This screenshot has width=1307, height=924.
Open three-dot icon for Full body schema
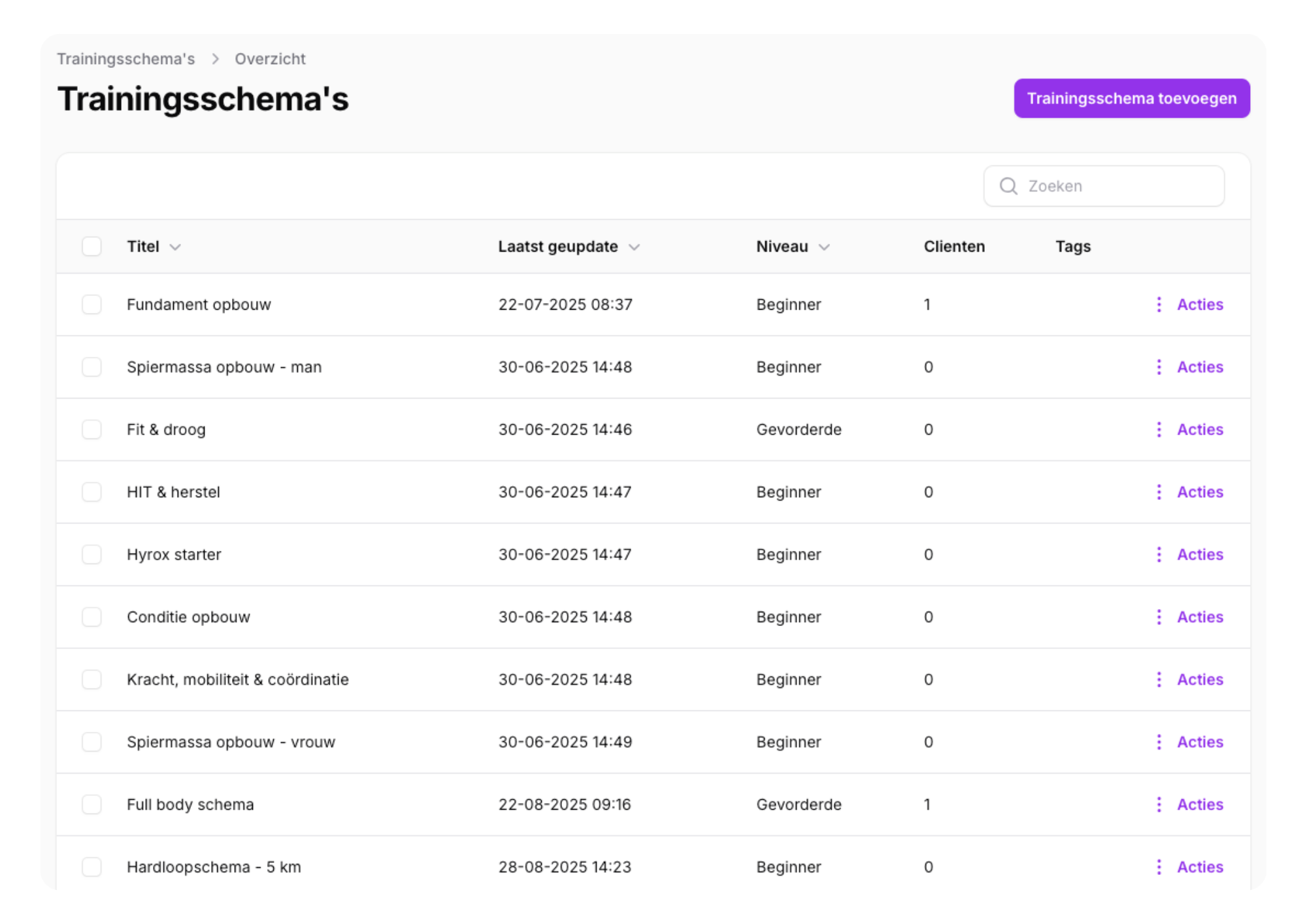[x=1158, y=804]
